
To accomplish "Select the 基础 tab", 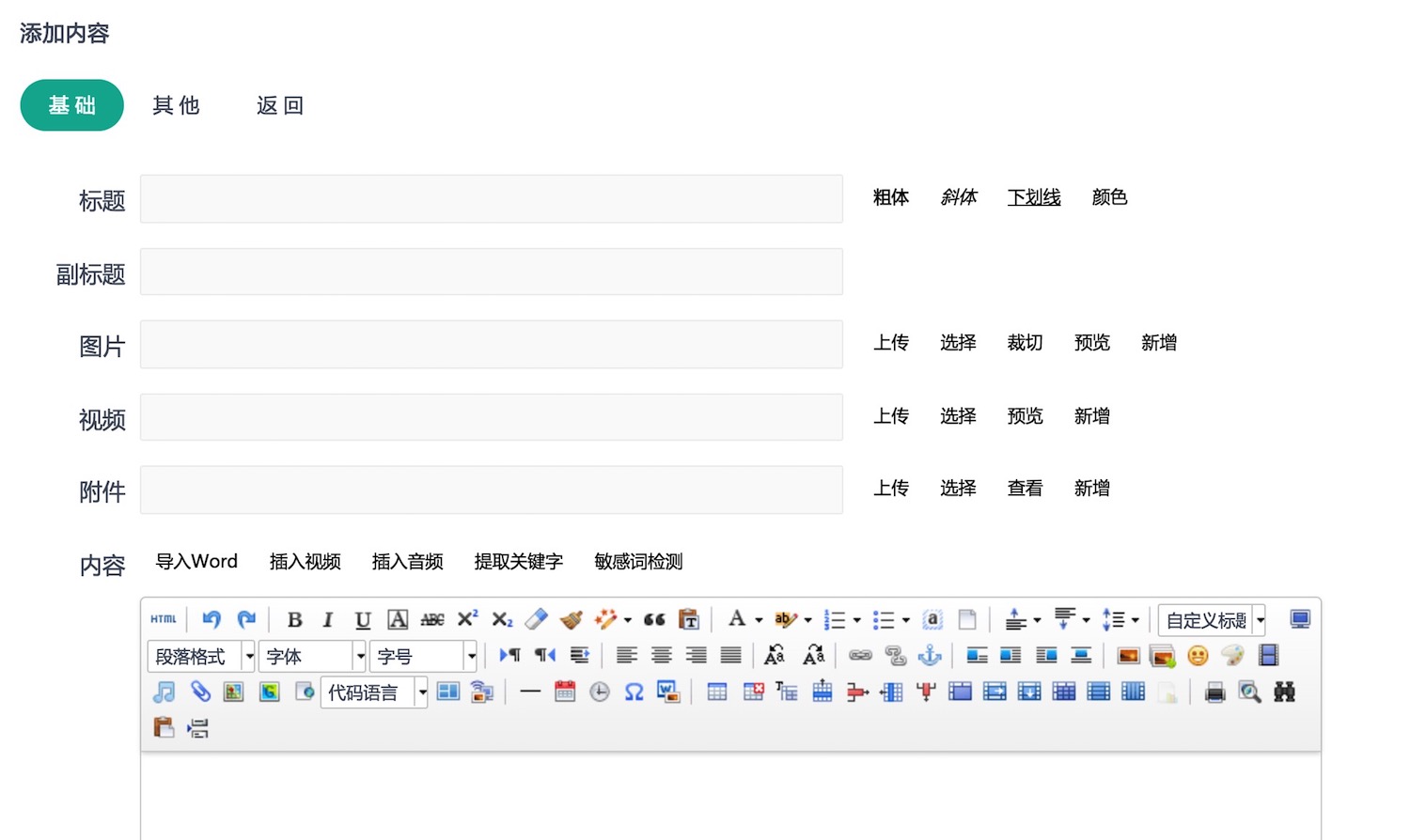I will pyautogui.click(x=72, y=105).
